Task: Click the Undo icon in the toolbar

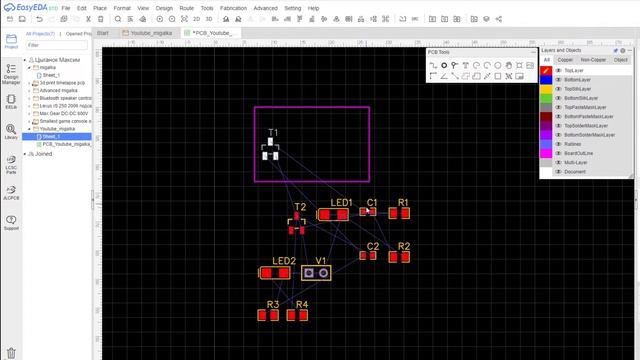Action: 39,19
